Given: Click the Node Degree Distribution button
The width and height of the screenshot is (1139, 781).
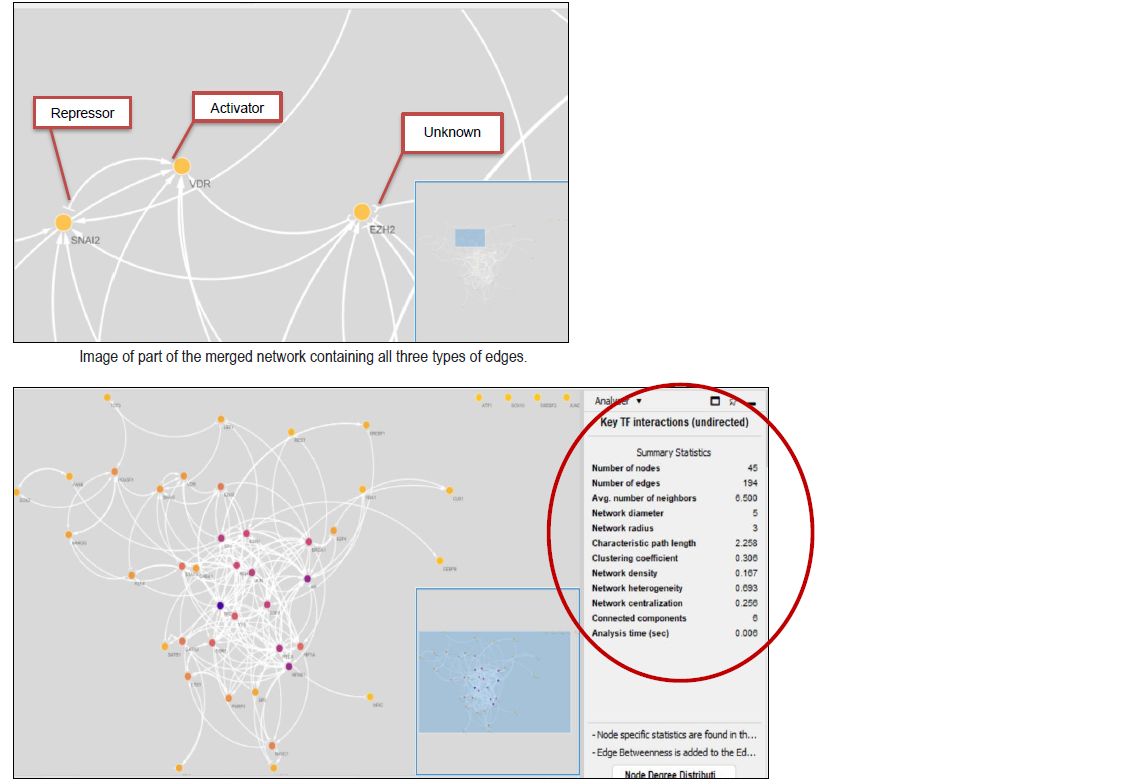Looking at the screenshot, I should 673,774.
